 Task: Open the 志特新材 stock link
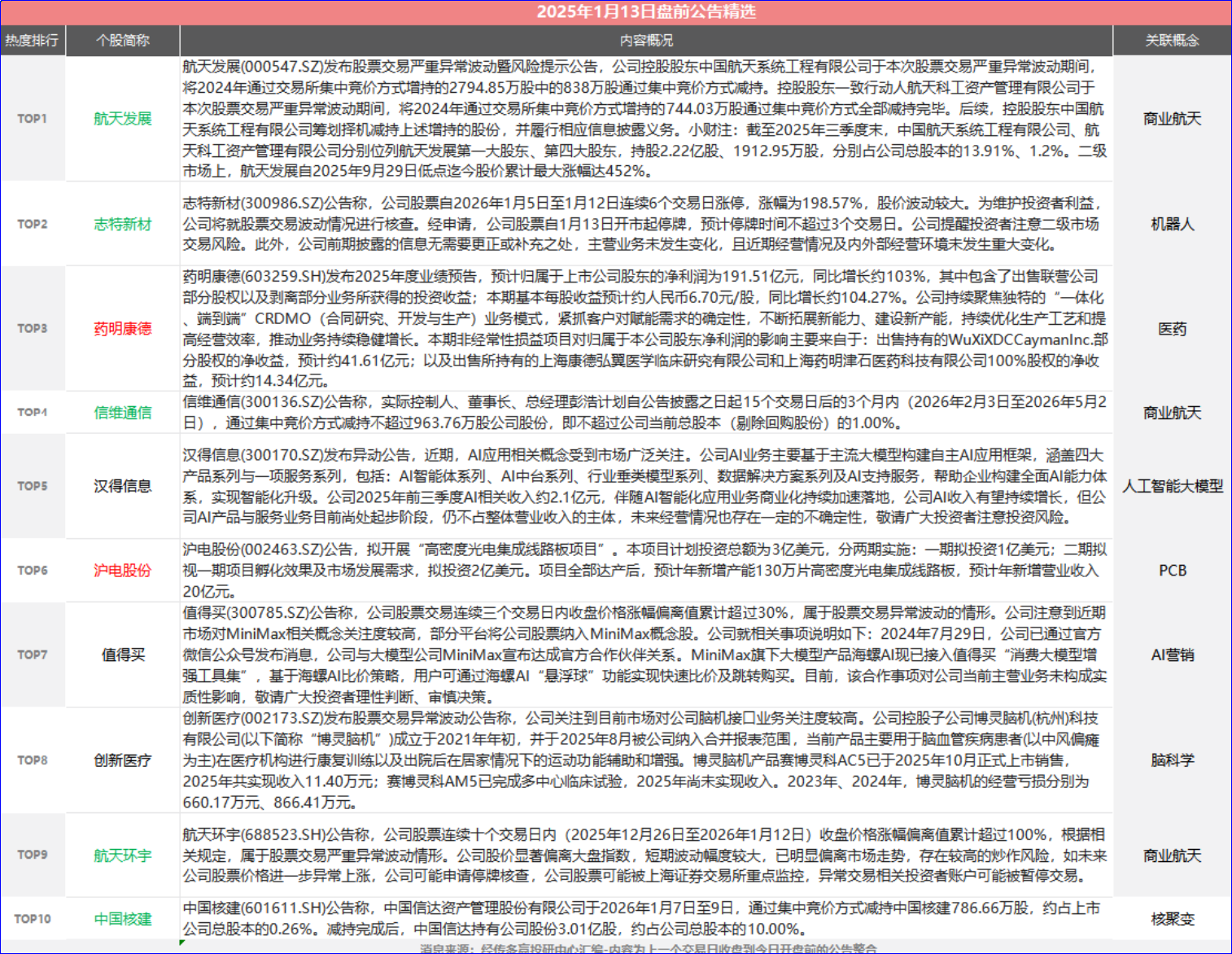(122, 224)
